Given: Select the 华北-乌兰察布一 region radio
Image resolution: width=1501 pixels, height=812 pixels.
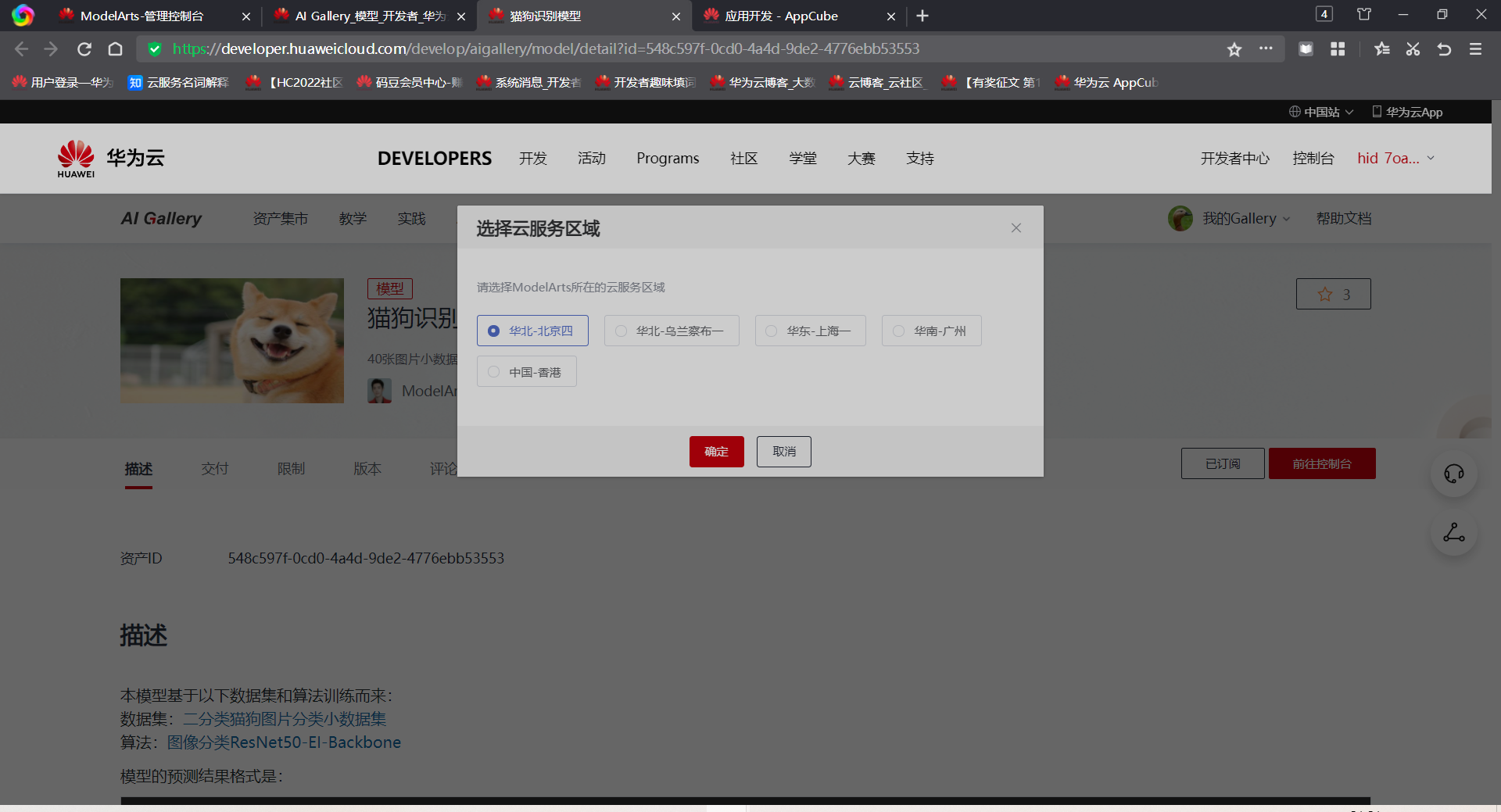Looking at the screenshot, I should click(672, 331).
